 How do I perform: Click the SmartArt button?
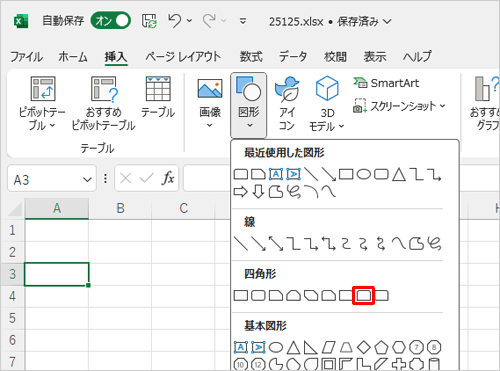point(387,83)
